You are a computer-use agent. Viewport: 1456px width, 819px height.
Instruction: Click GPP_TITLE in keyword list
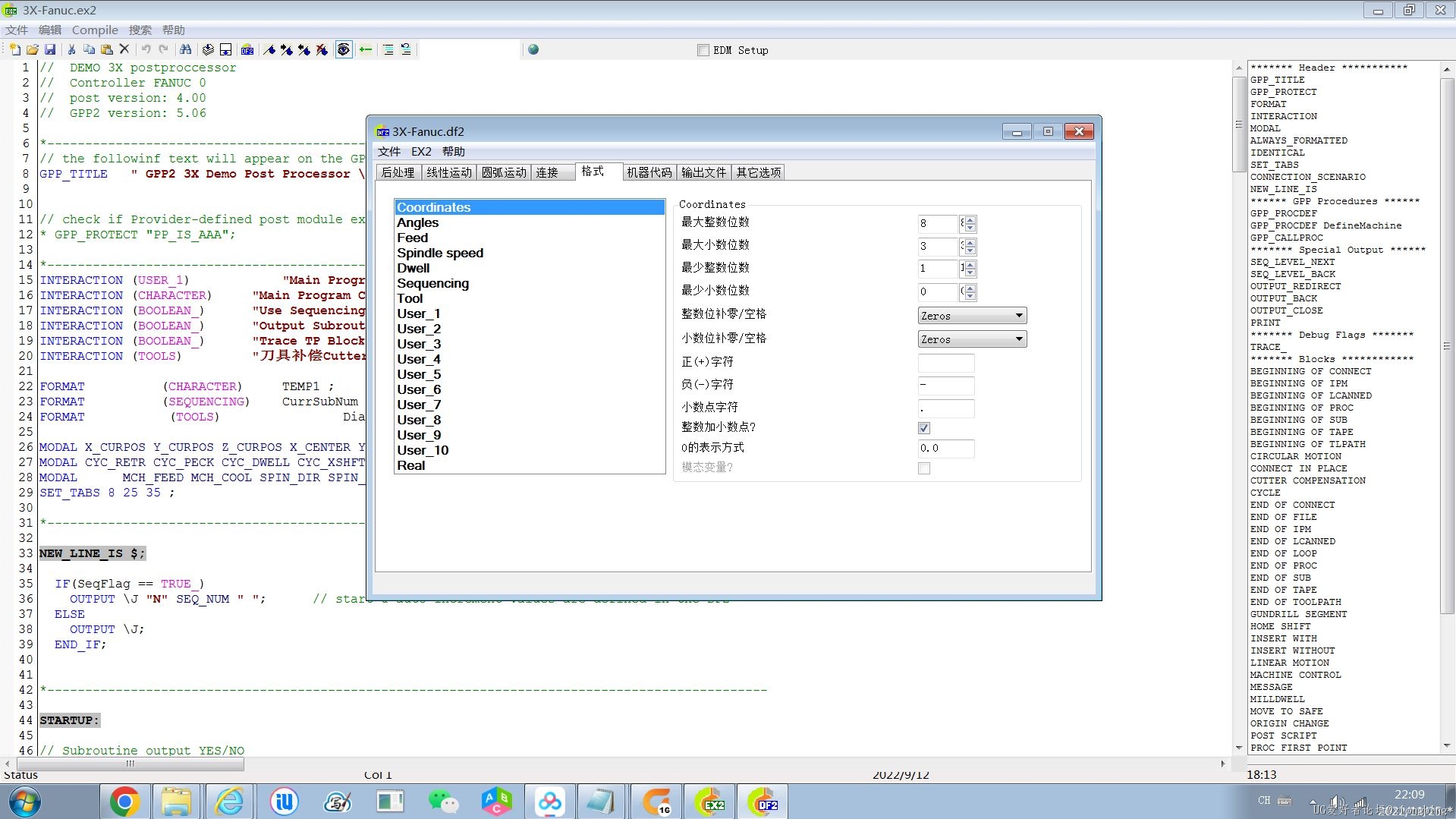pos(1278,80)
